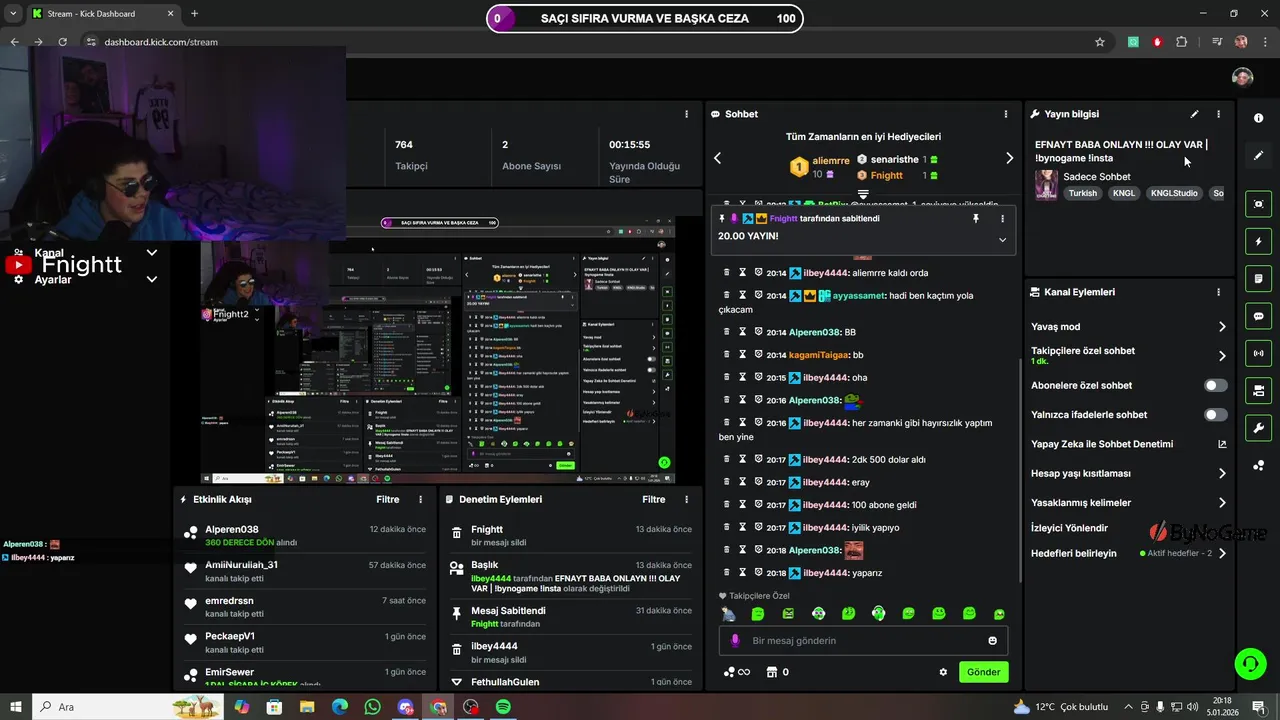Screen dimensions: 1280x720
Task: Edit stream info with the pencil icon
Action: pos(1194,114)
